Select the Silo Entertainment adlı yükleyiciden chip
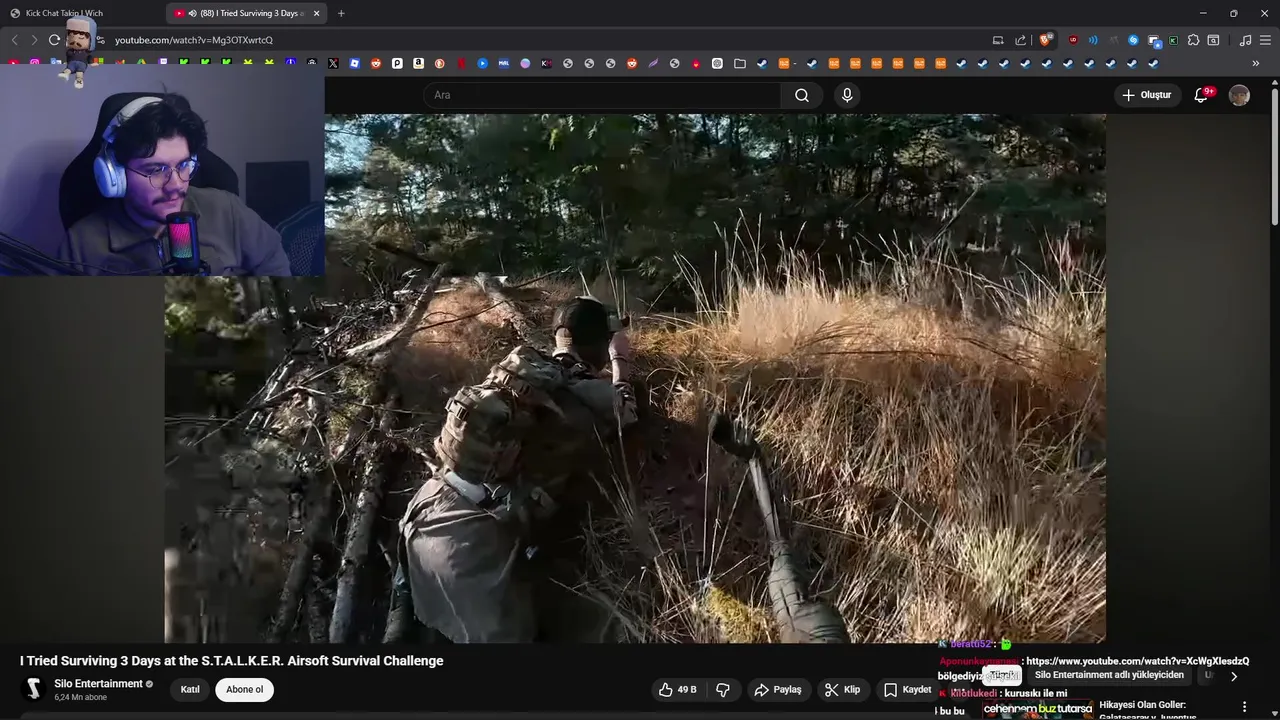The height and width of the screenshot is (720, 1280). pyautogui.click(x=1109, y=675)
